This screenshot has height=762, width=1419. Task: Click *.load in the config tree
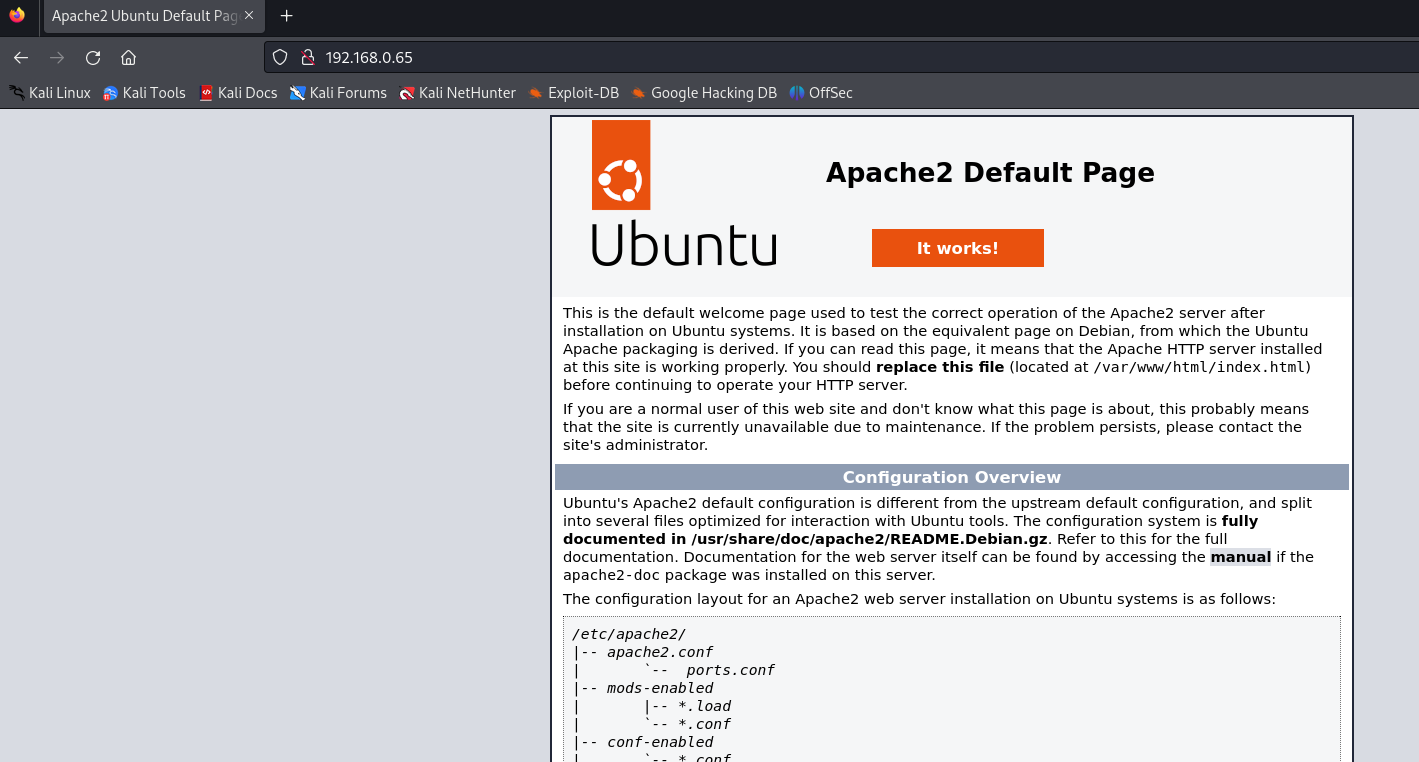tap(704, 706)
